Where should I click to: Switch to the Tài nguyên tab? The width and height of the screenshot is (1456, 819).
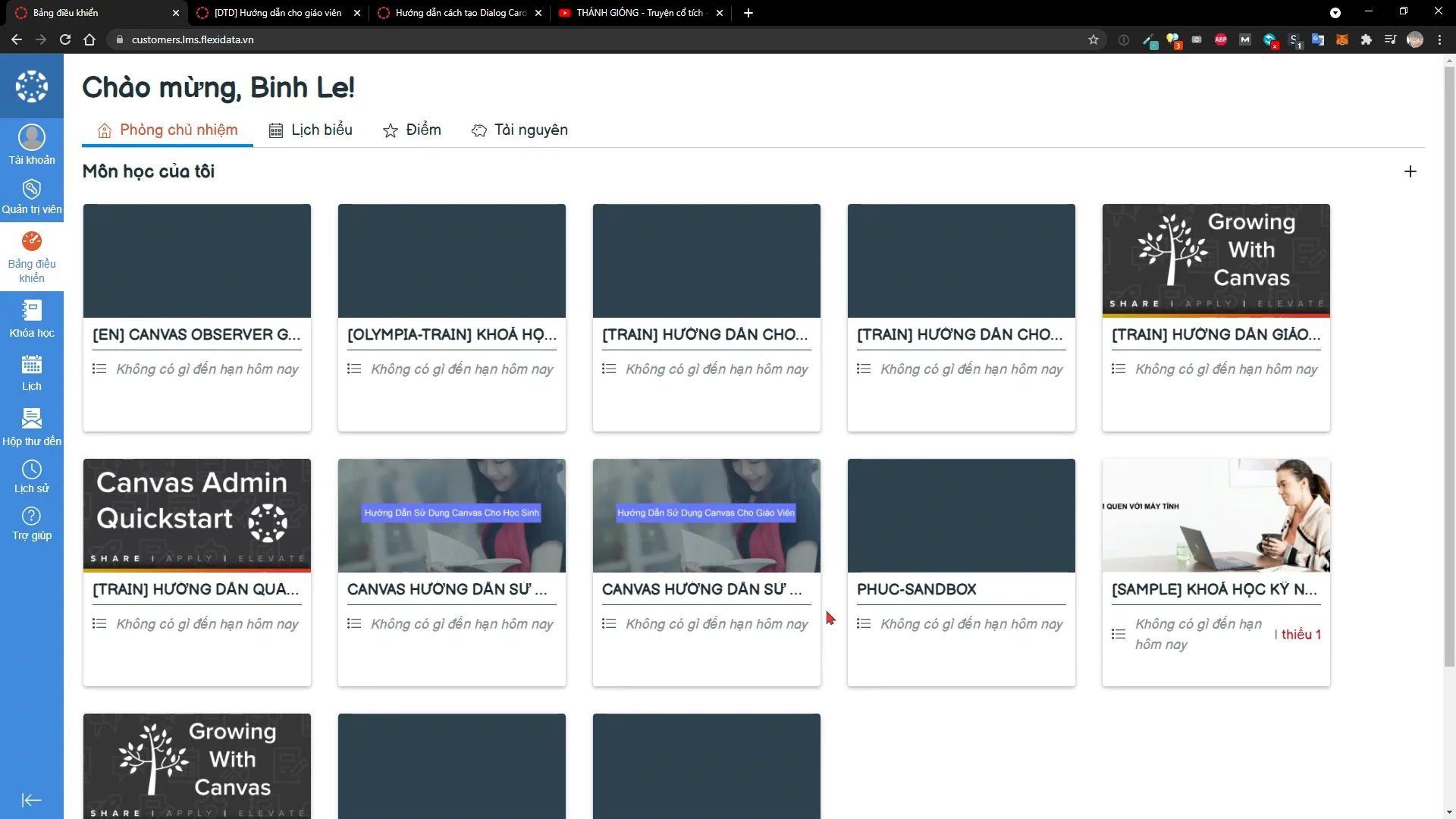pyautogui.click(x=519, y=130)
